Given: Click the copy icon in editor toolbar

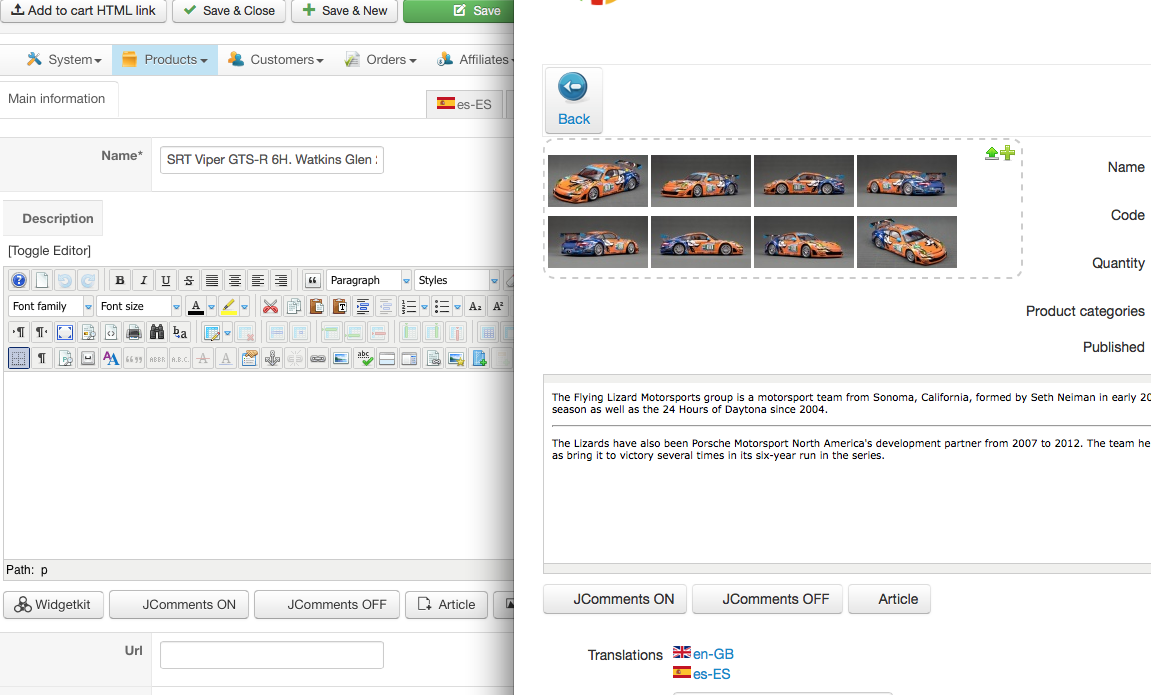Looking at the screenshot, I should click(294, 306).
